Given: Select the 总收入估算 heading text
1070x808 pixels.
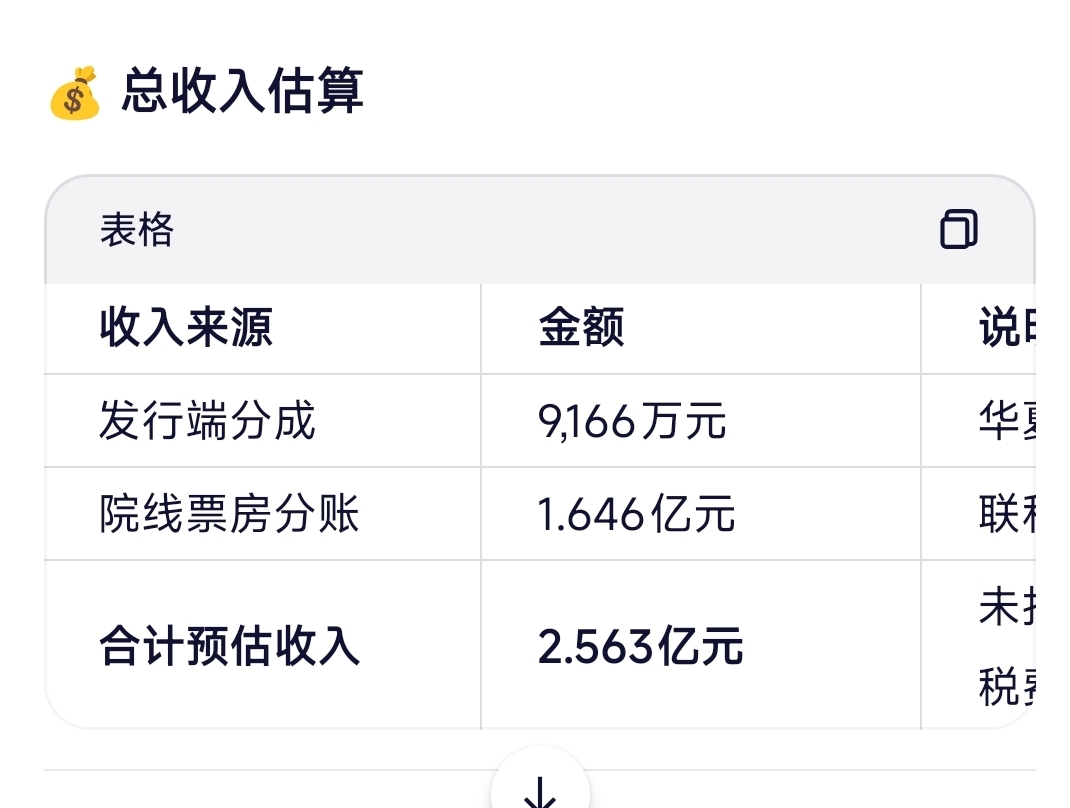Looking at the screenshot, I should coord(243,91).
